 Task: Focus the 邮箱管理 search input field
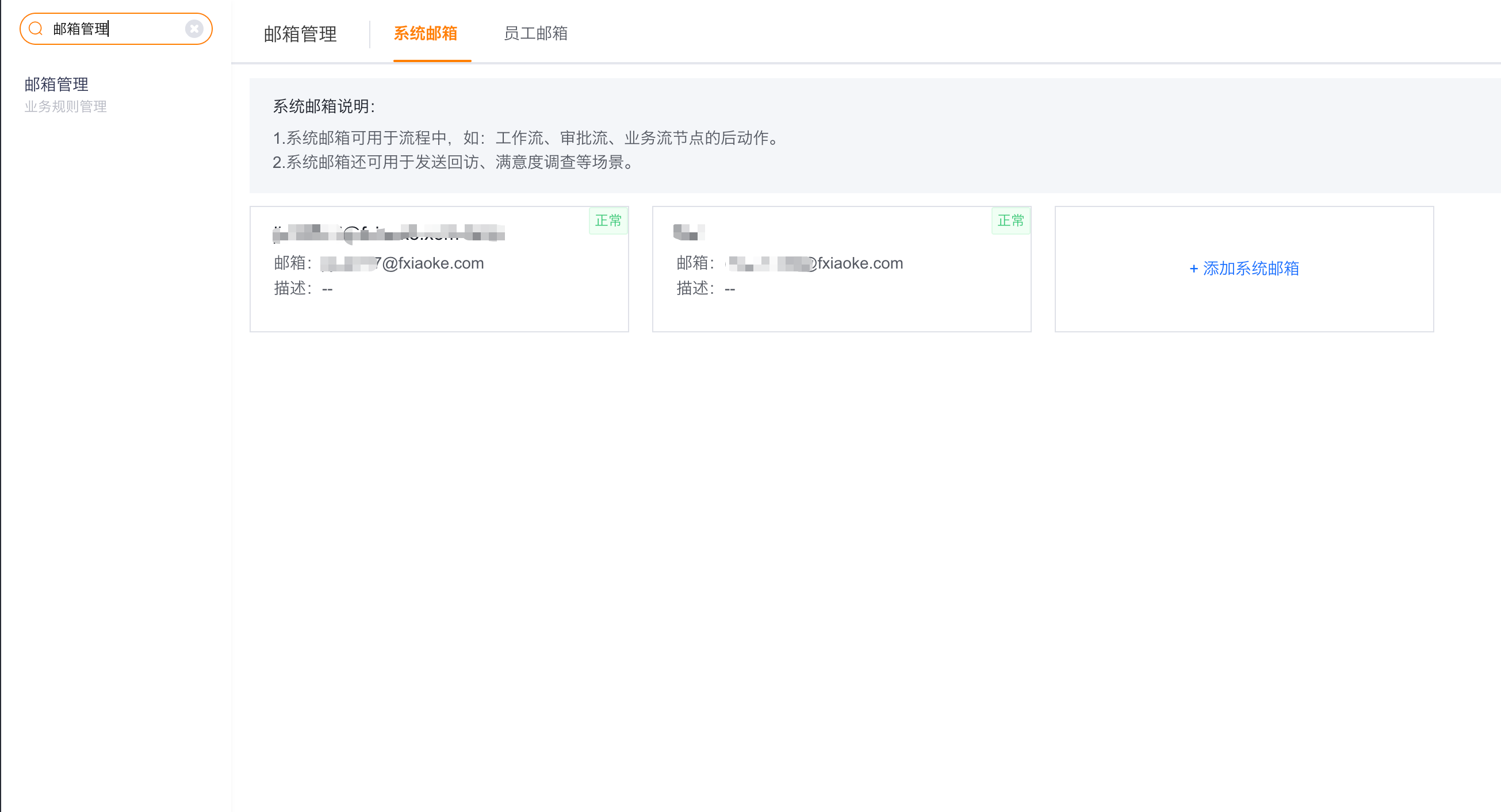(117, 29)
